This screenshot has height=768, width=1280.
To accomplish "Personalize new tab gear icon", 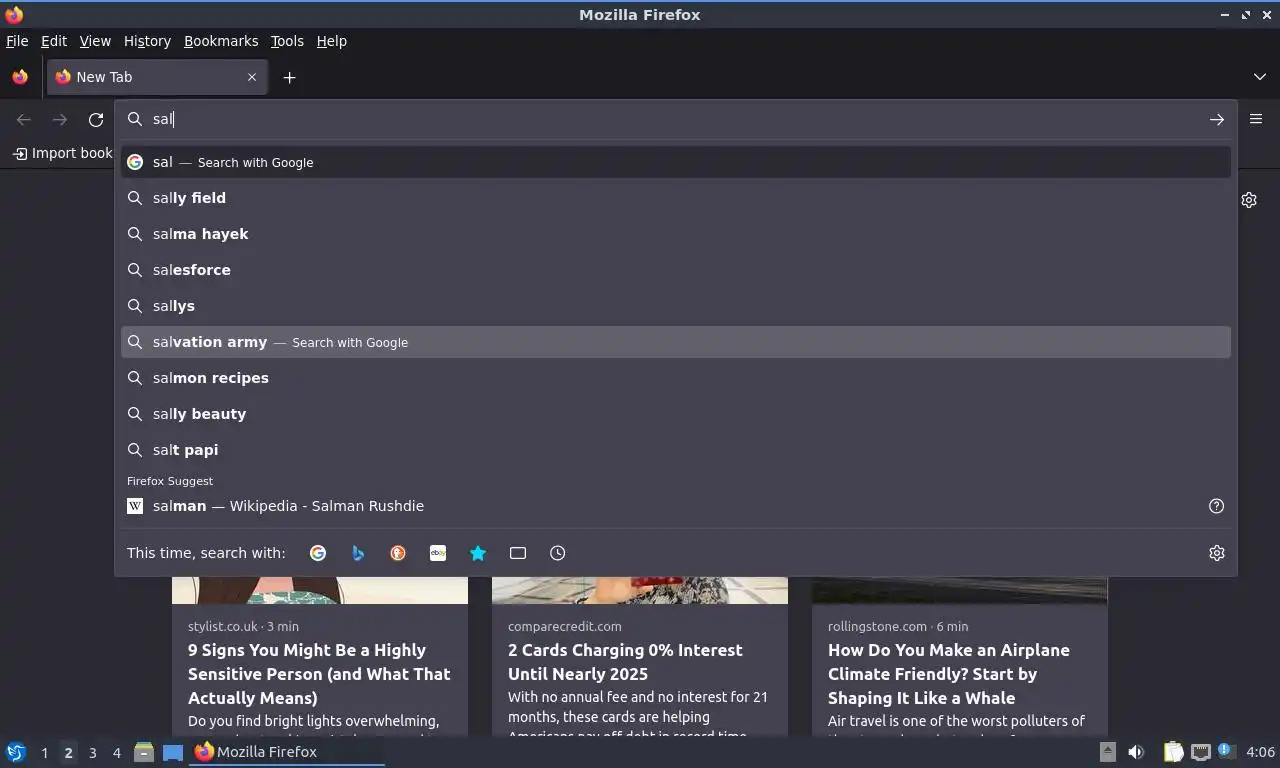I will [x=1249, y=200].
